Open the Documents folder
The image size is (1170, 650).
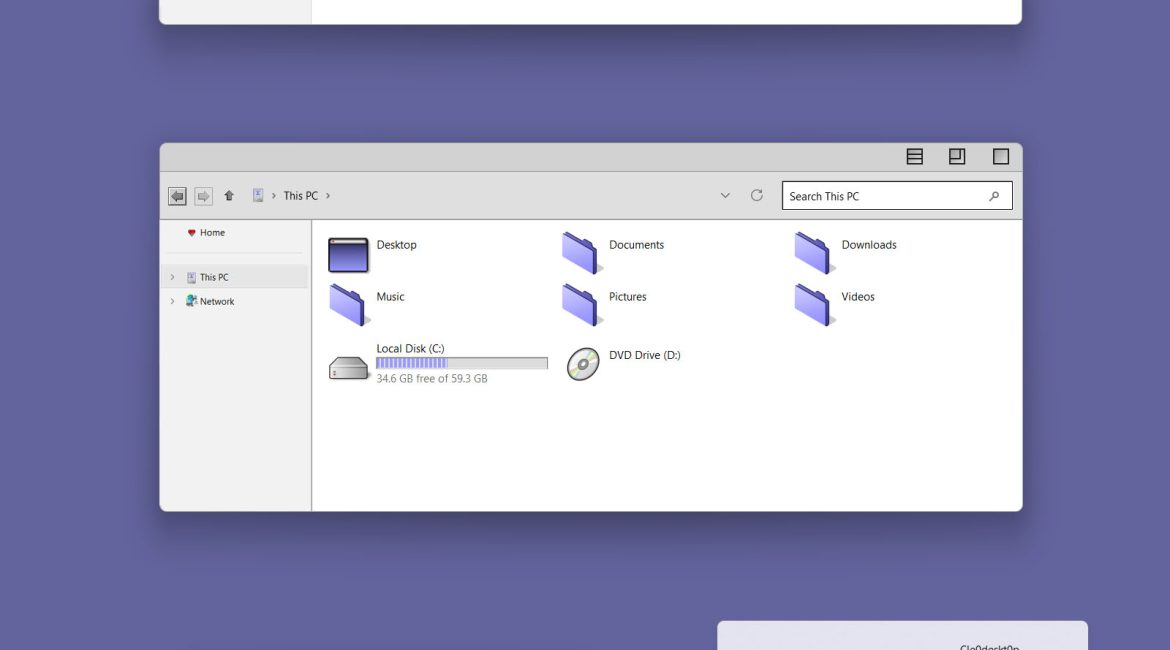(x=580, y=253)
